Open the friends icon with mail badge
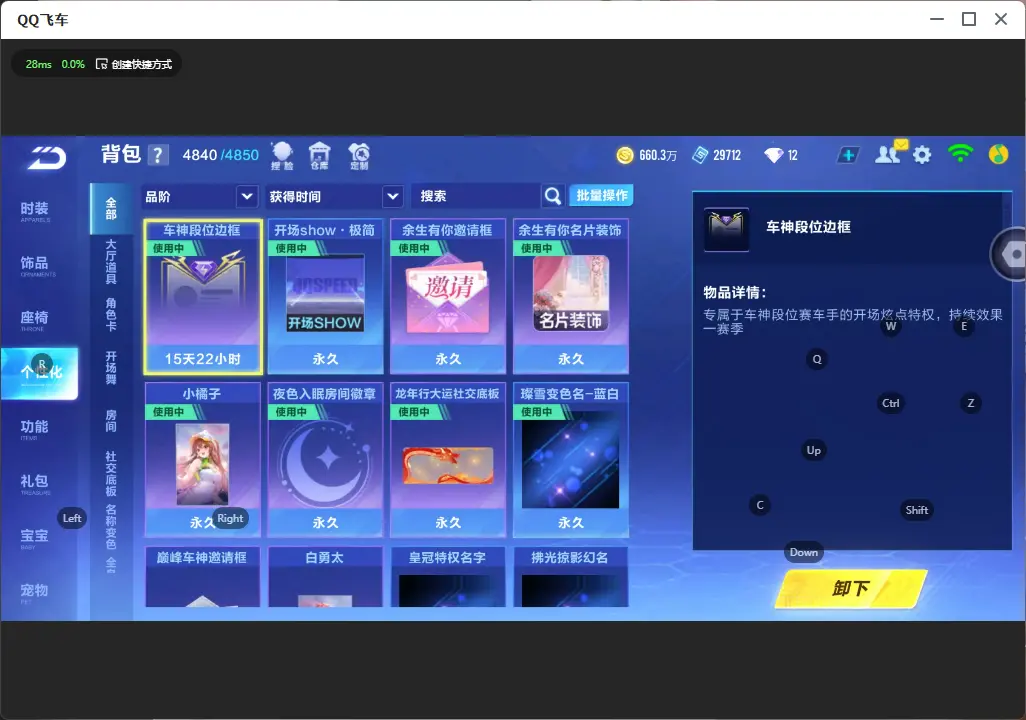This screenshot has width=1026, height=720. 890,153
